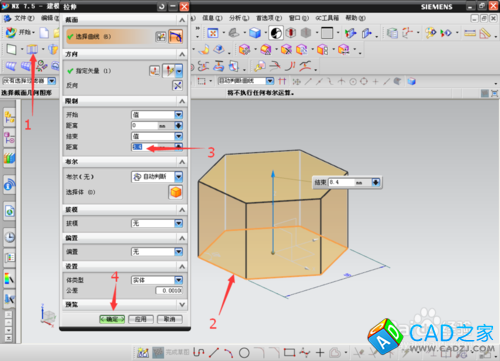Select the line sketch tool at bottom

point(214,352)
